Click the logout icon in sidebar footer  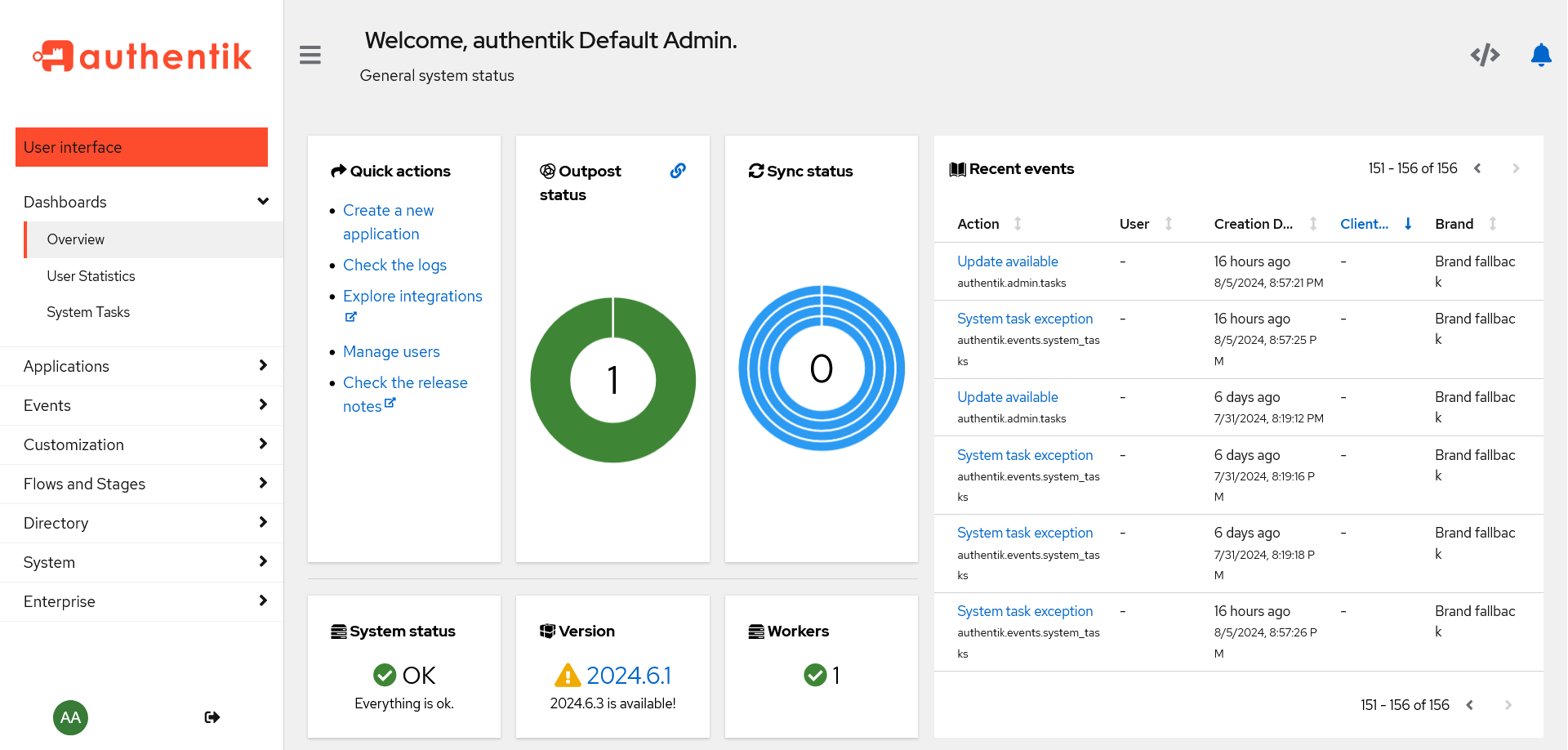[212, 717]
